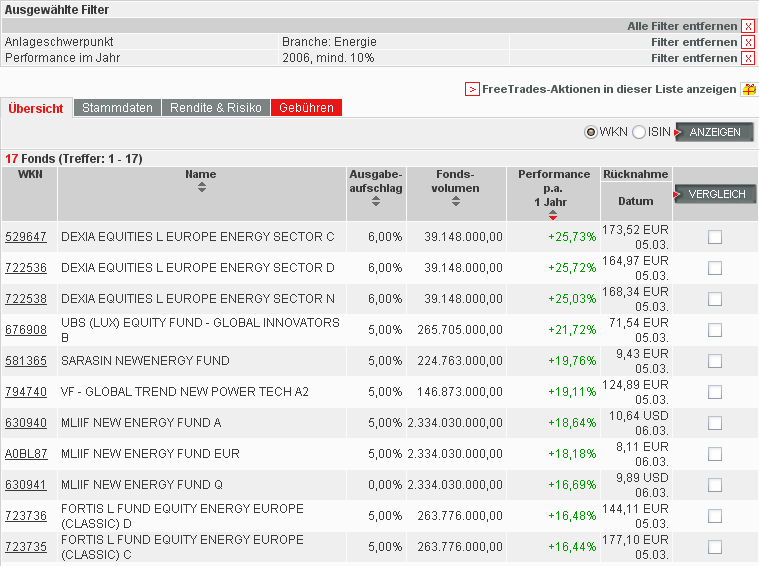Open the Gebühren tab

click(306, 108)
